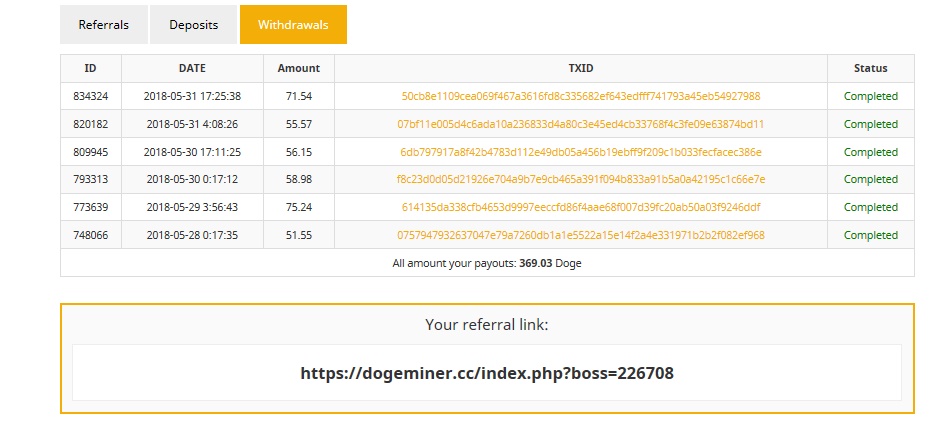Open TXID link starting with 6db797917a
This screenshot has width=950, height=427.
[x=580, y=152]
